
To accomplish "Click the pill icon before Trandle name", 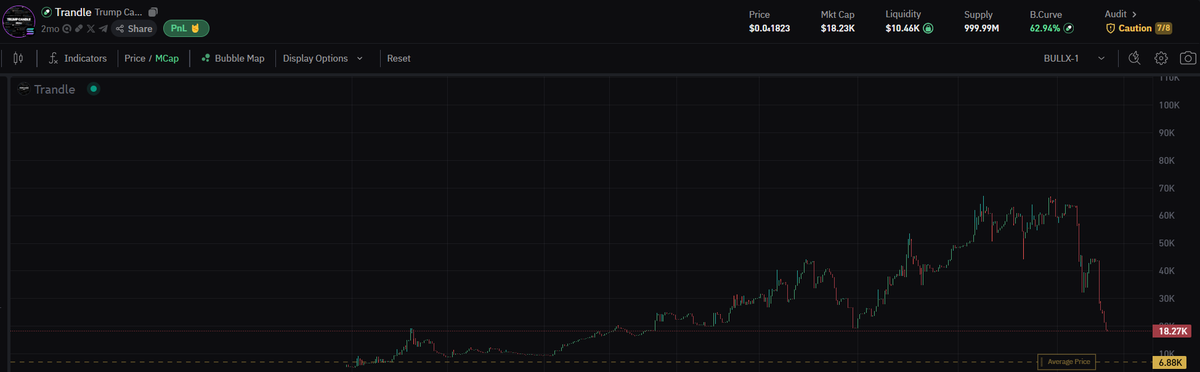I will 47,12.
